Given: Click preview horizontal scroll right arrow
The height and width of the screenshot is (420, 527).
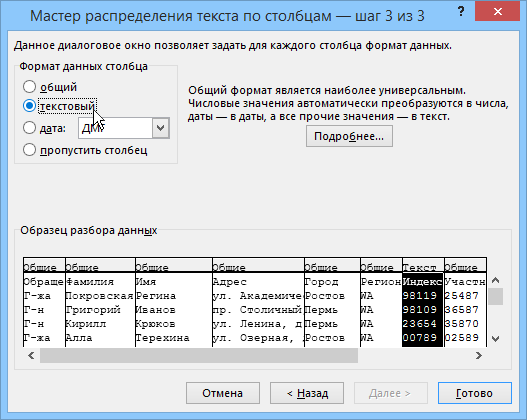Looking at the screenshot, I should tap(479, 355).
